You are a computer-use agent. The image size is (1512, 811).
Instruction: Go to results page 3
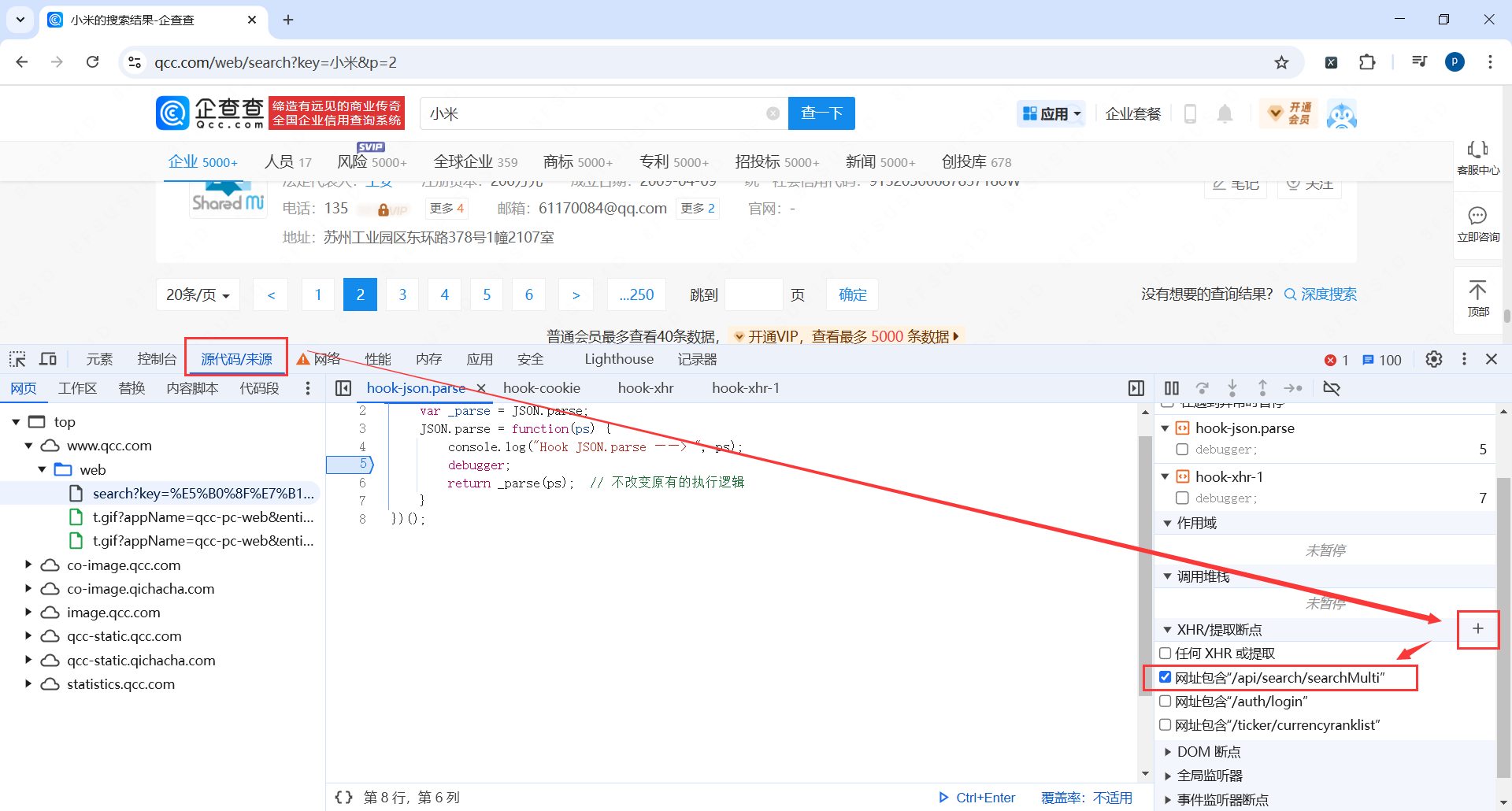pos(402,294)
